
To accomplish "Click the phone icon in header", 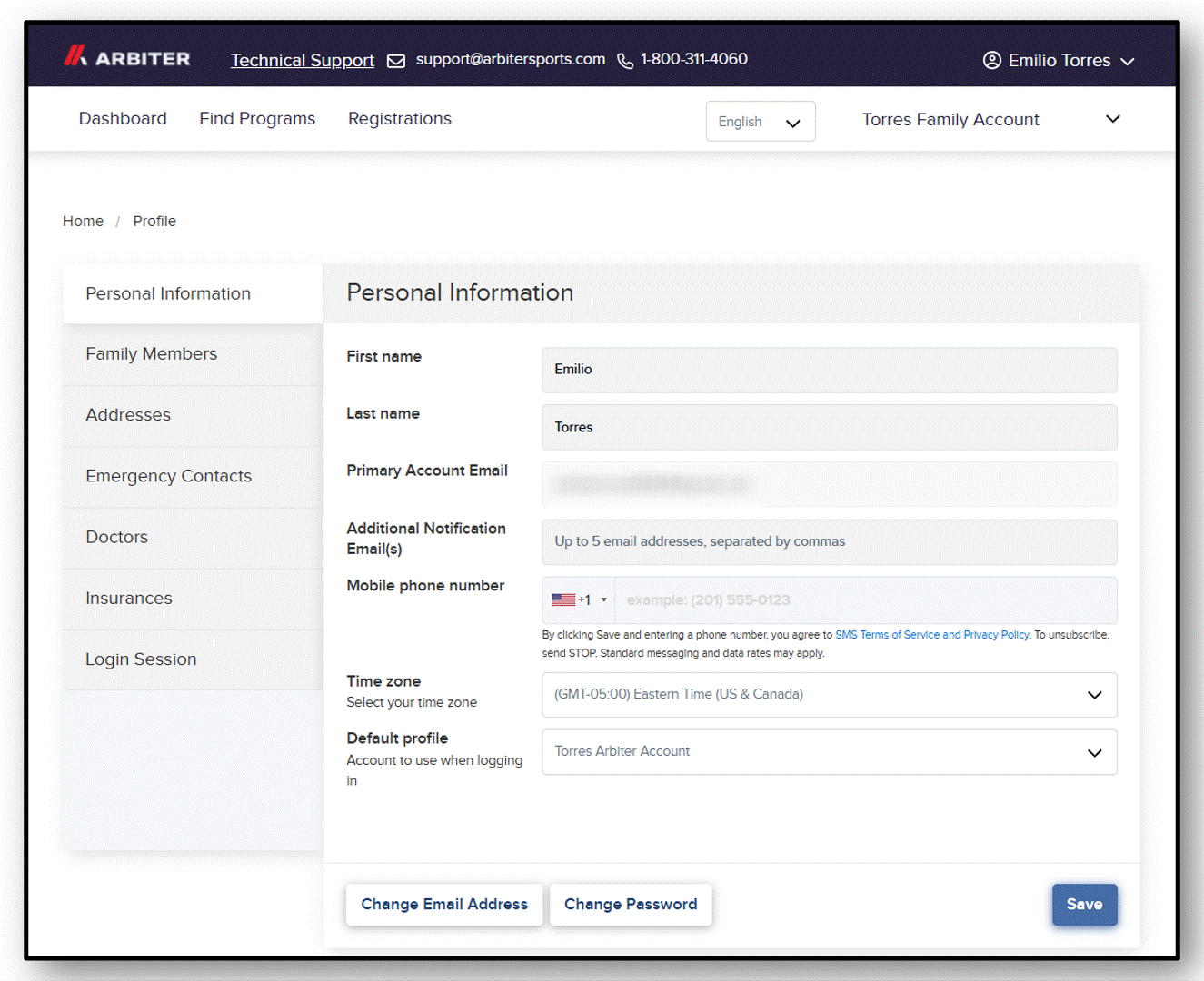I will click(x=625, y=61).
